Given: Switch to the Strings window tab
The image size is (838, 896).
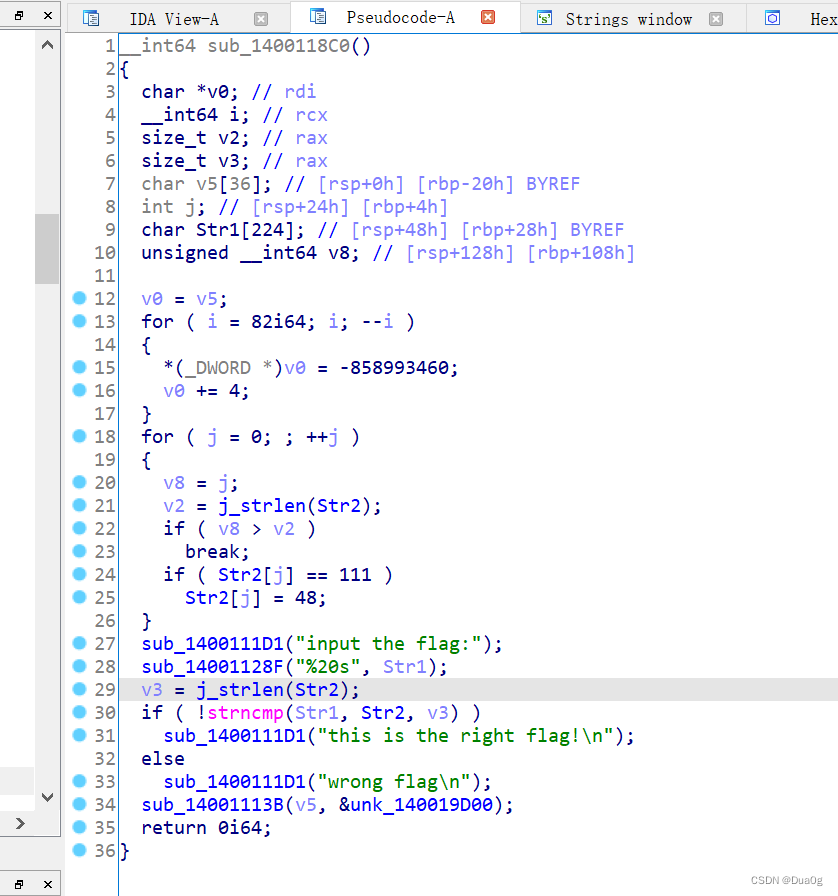Looking at the screenshot, I should tap(628, 19).
